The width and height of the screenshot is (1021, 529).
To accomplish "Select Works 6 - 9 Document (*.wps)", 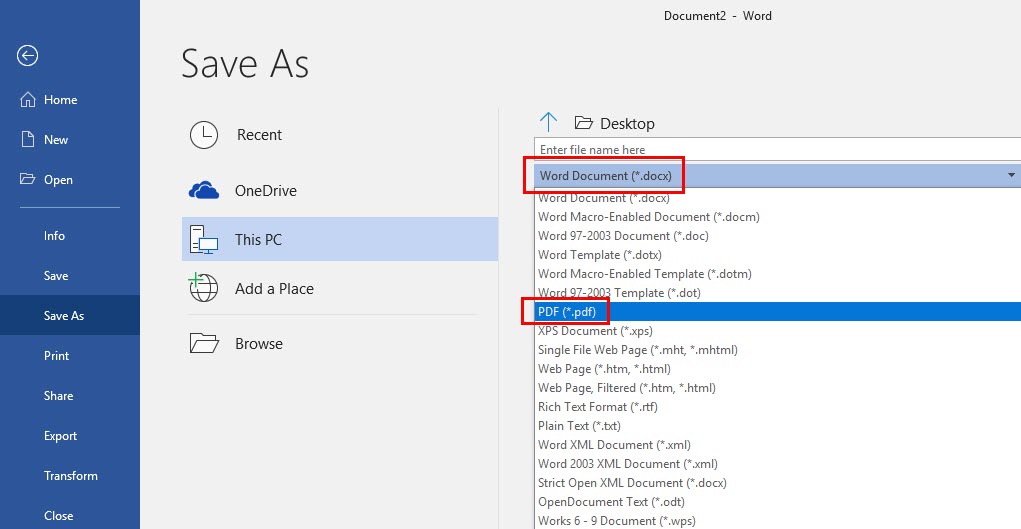I will [777, 521].
